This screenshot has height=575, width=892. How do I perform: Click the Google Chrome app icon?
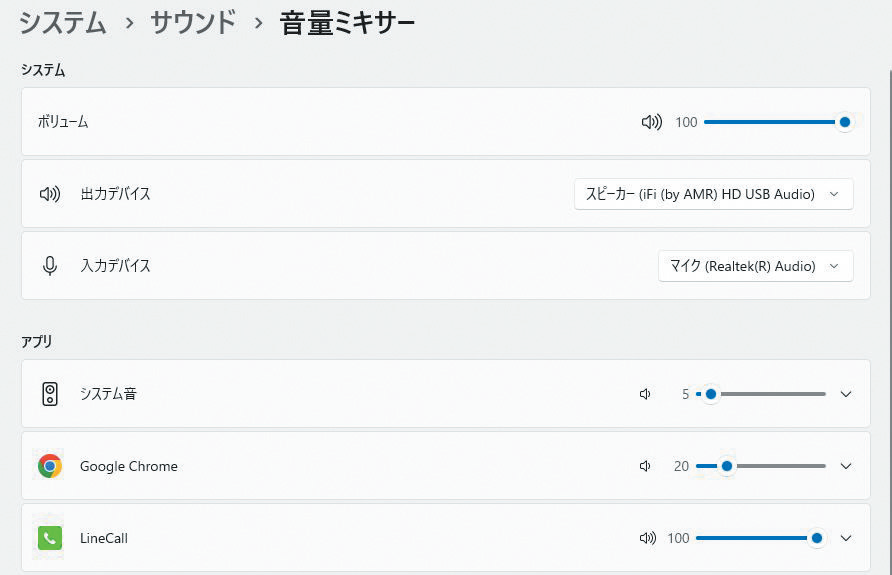pos(50,466)
